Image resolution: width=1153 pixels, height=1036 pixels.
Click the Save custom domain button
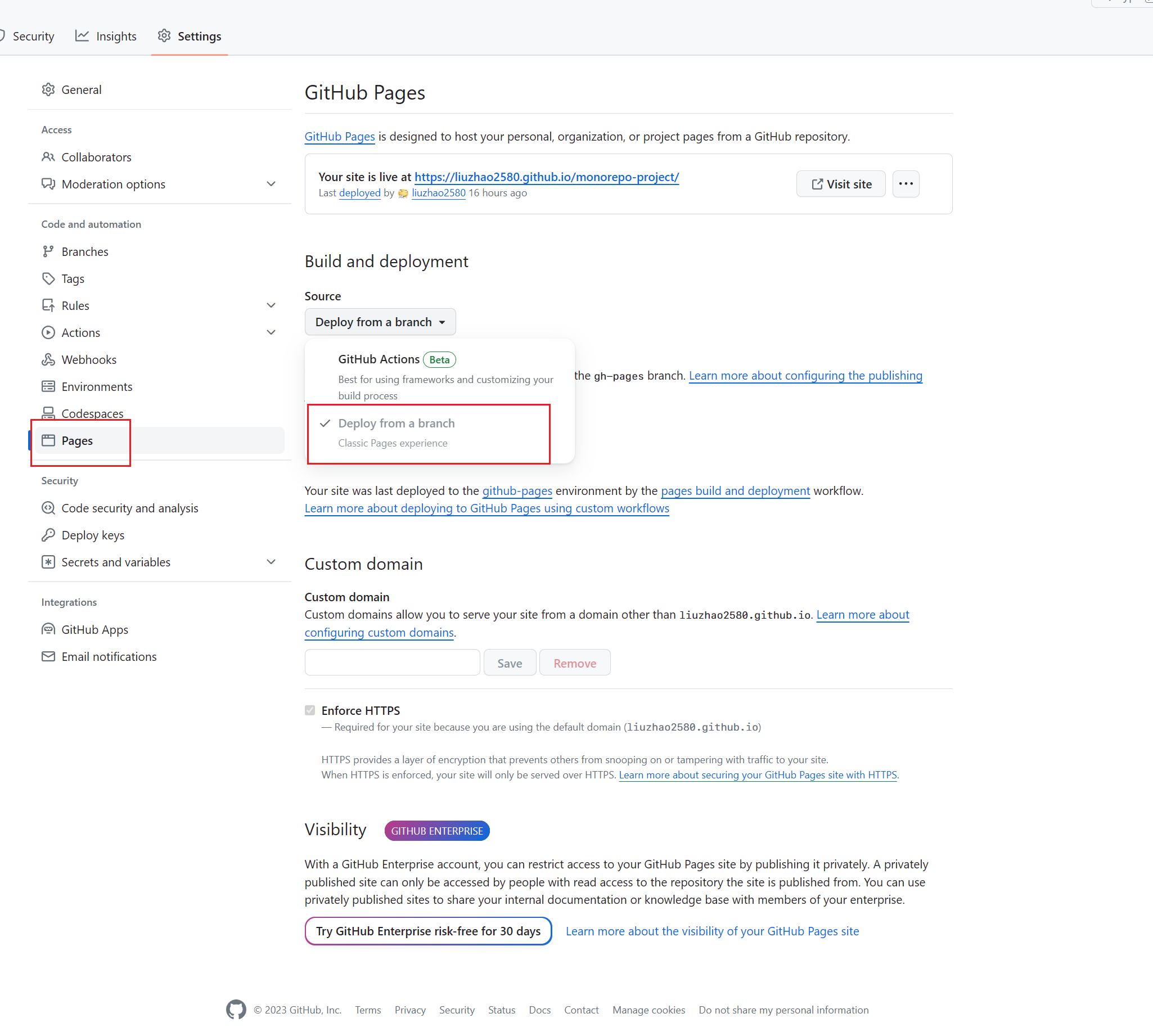510,663
